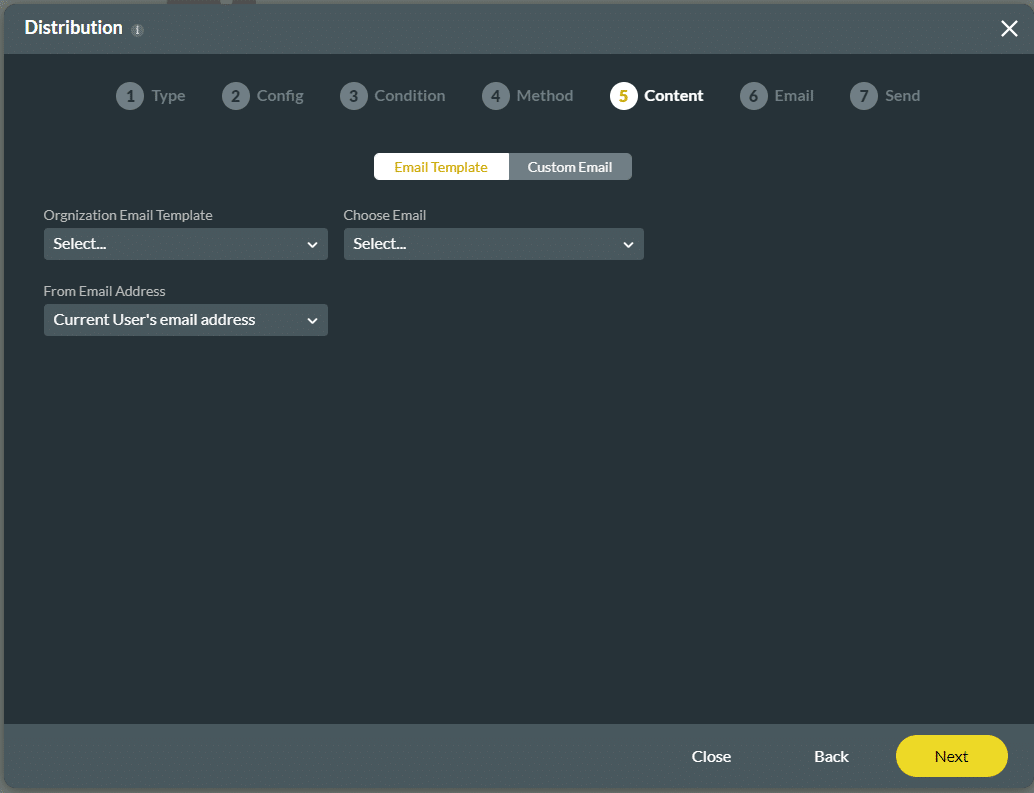Click the chevron on the Choose Email field
1034x793 pixels.
coord(628,243)
